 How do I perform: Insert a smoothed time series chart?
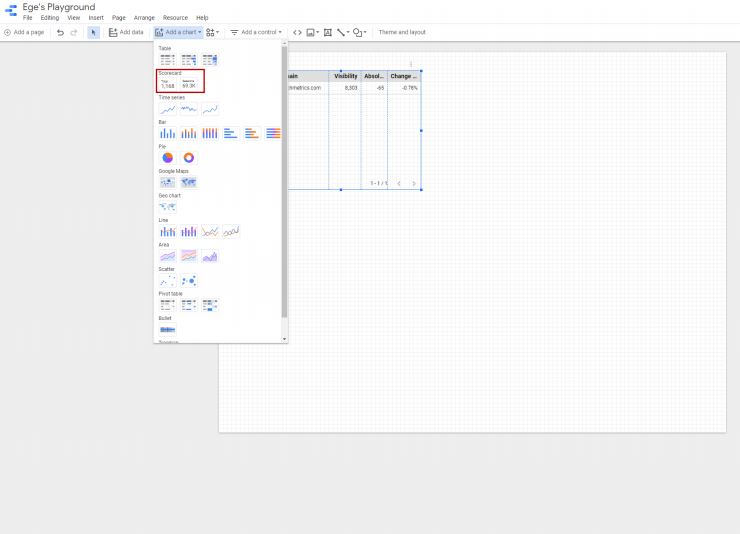click(210, 109)
